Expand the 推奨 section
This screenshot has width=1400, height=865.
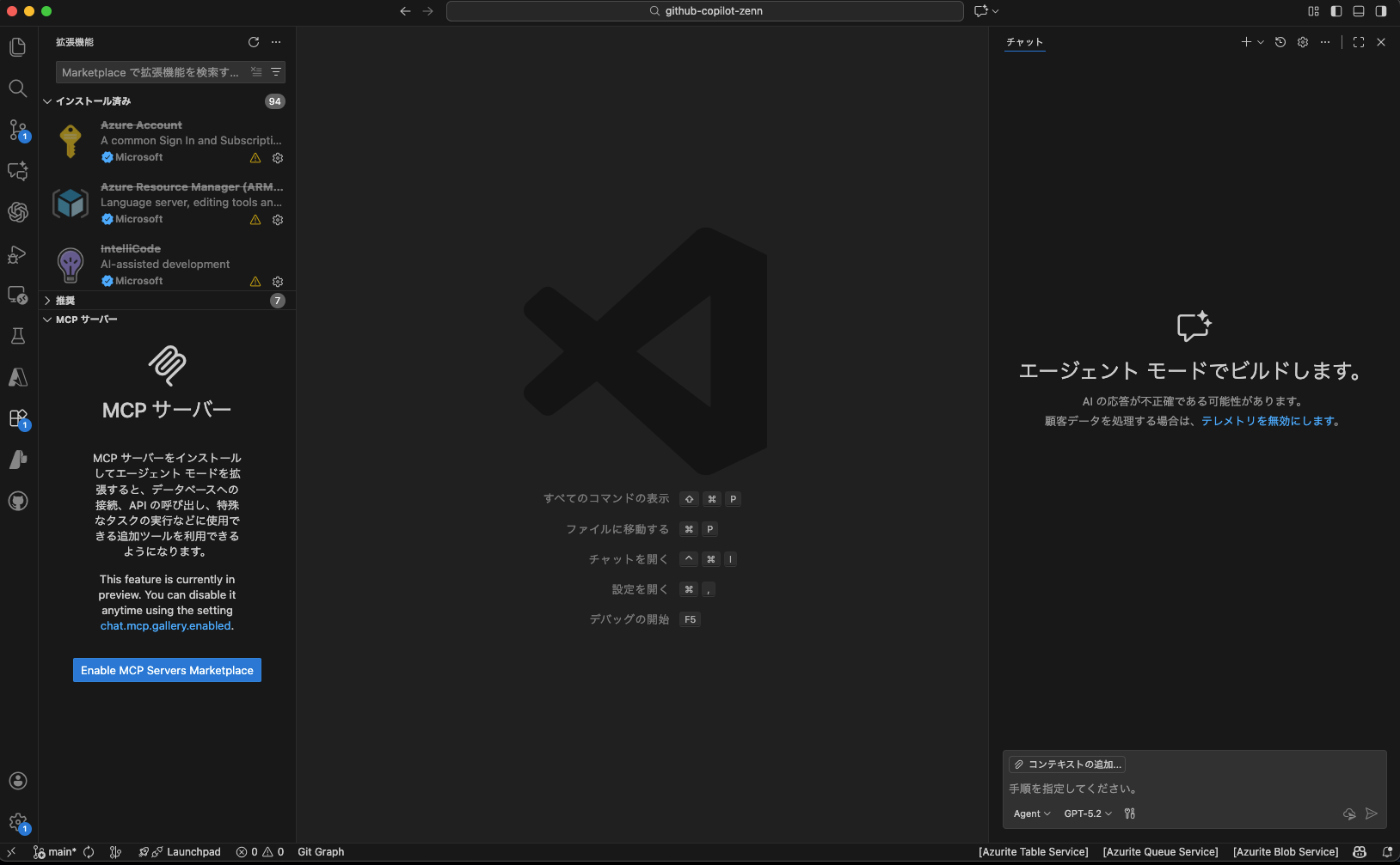coord(167,300)
